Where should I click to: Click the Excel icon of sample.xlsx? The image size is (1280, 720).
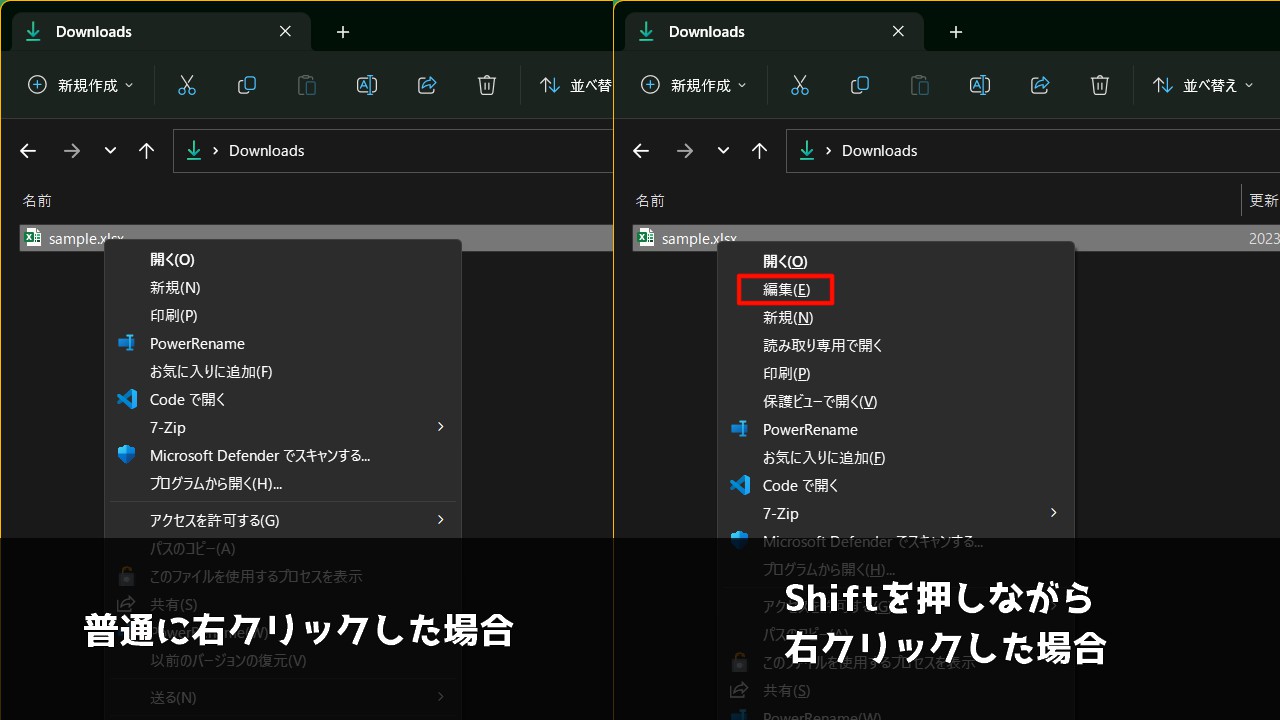(x=32, y=238)
